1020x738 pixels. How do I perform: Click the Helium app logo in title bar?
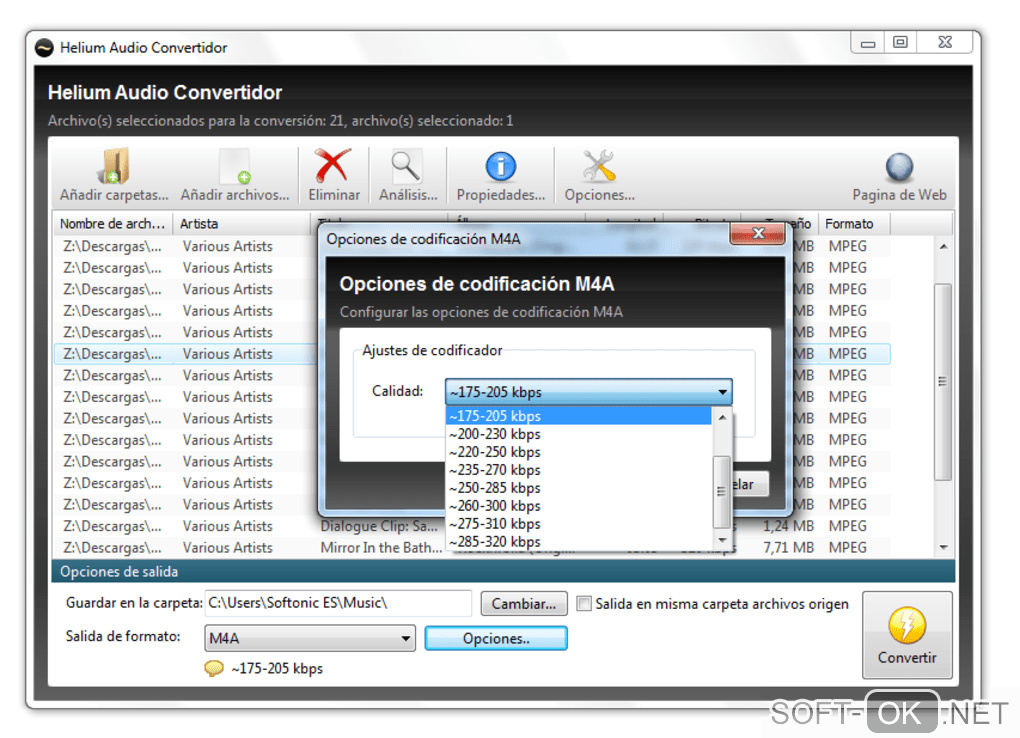click(44, 48)
